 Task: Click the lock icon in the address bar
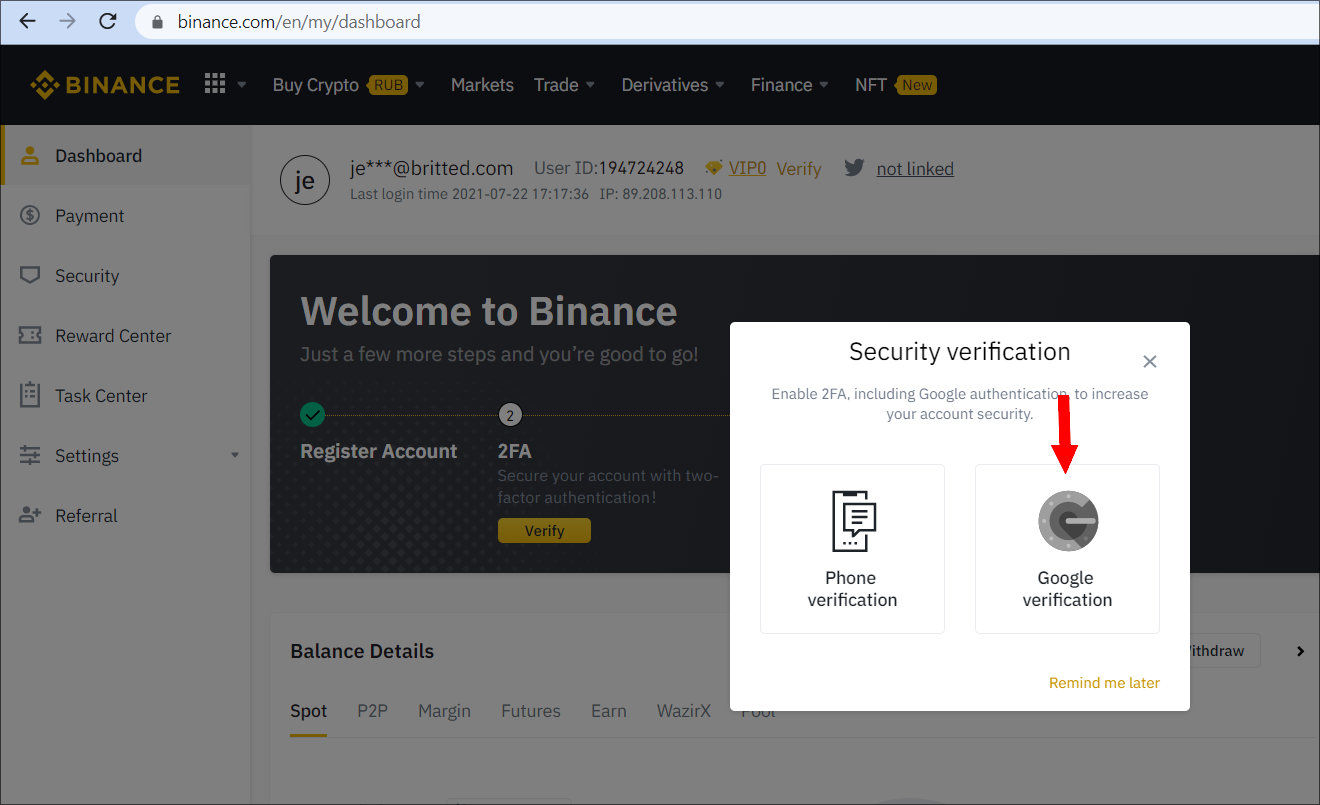pyautogui.click(x=156, y=22)
